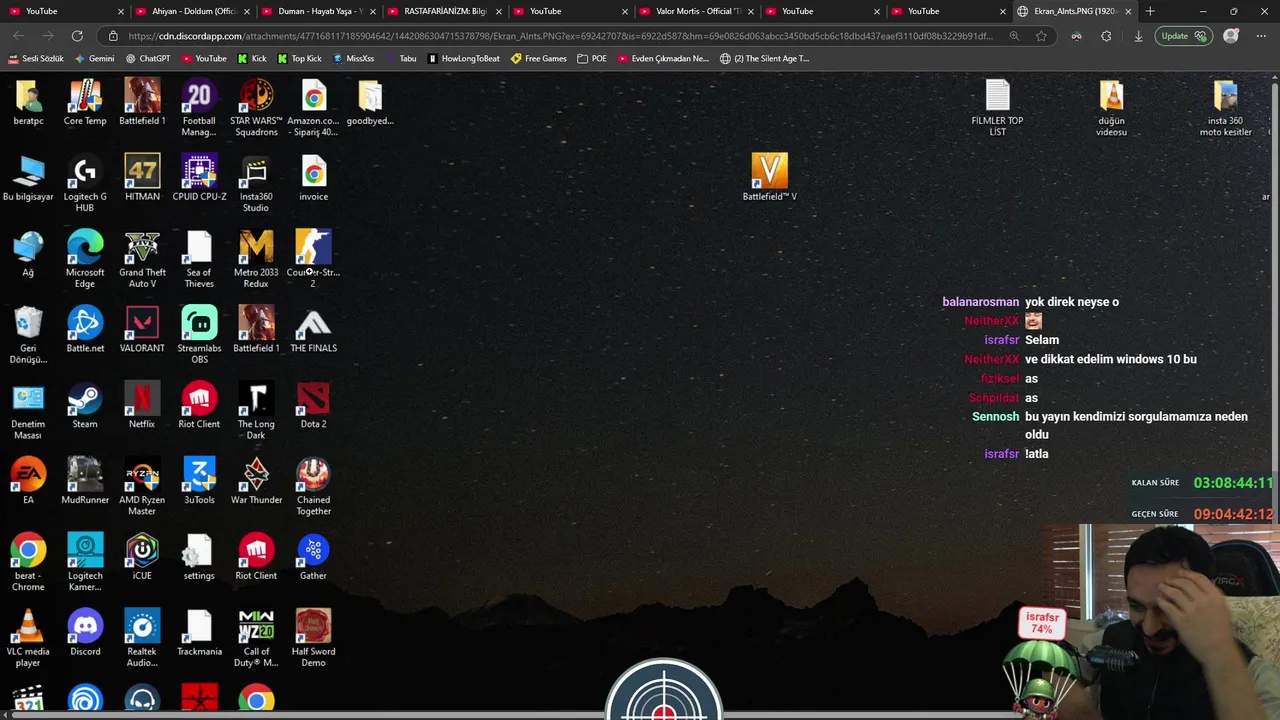Launch VLC media player shortcut
Viewport: 1280px width, 720px height.
click(x=28, y=639)
